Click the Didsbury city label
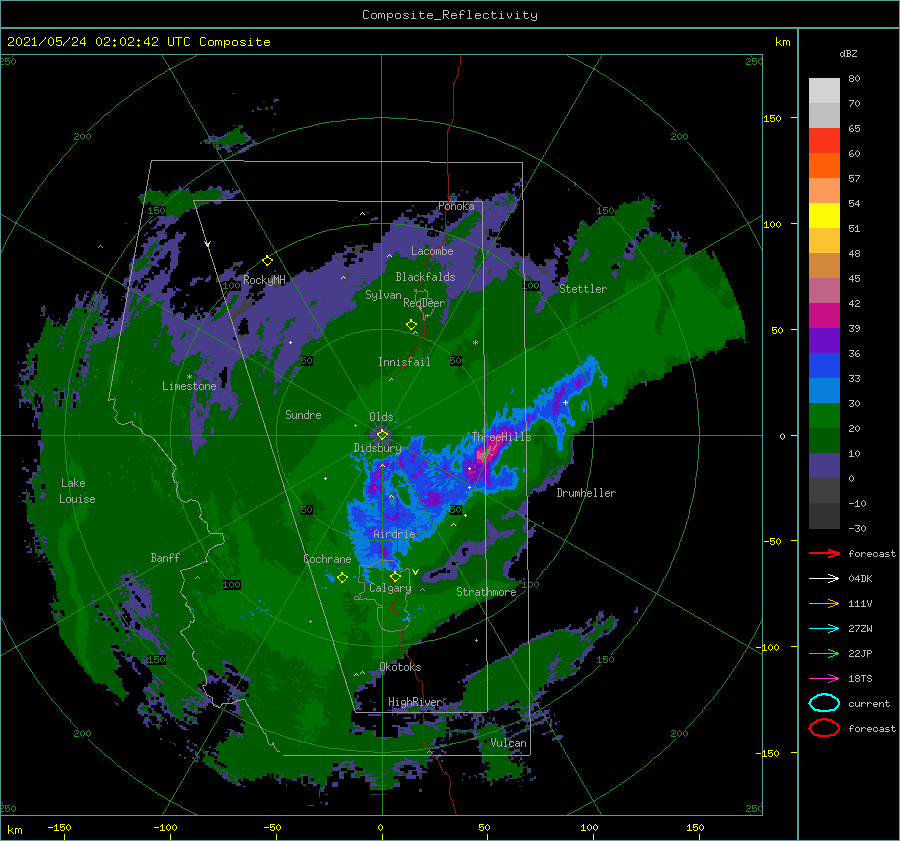900x841 pixels. 377,448
